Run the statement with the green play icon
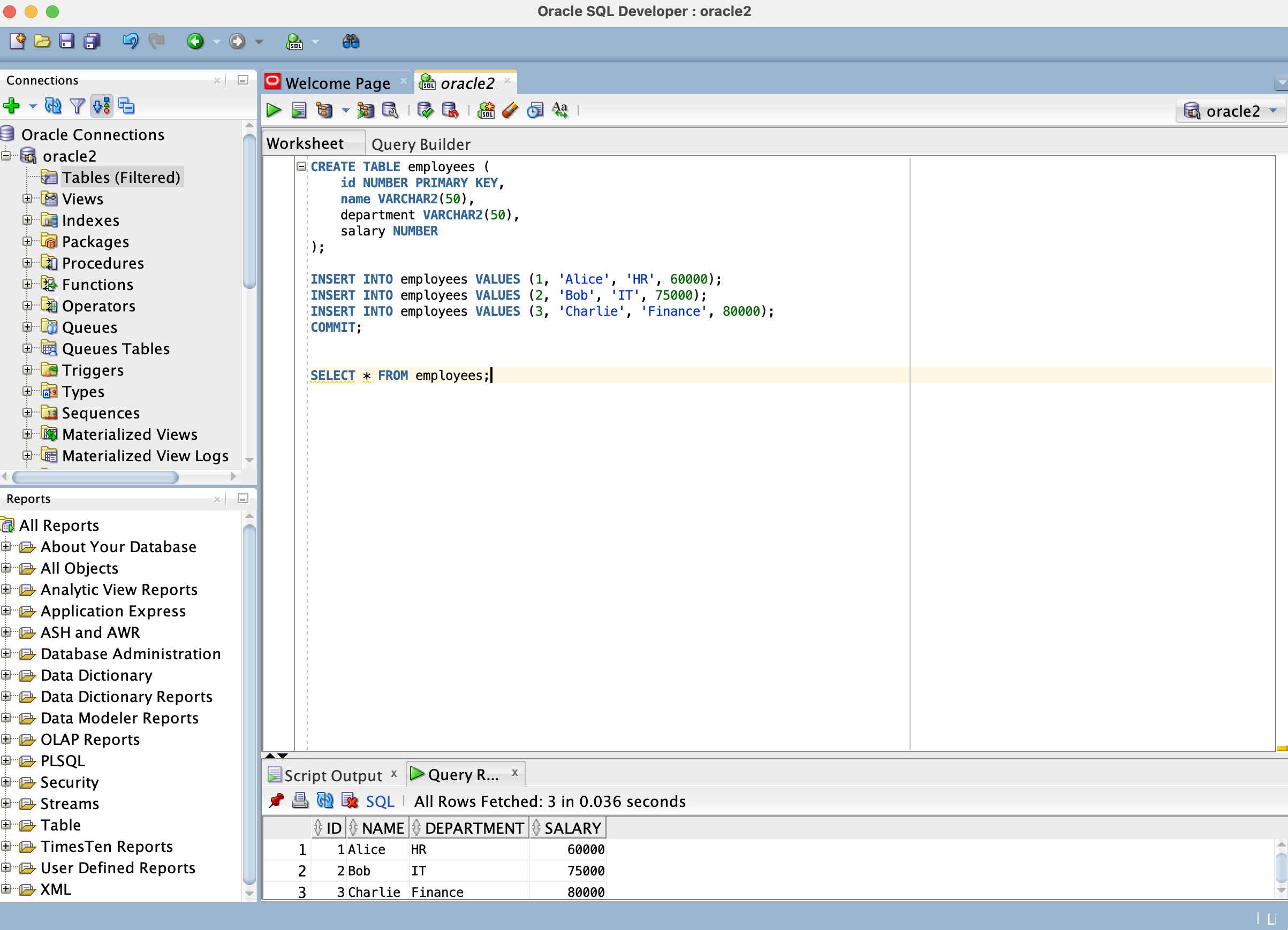The image size is (1288, 930). pos(274,110)
